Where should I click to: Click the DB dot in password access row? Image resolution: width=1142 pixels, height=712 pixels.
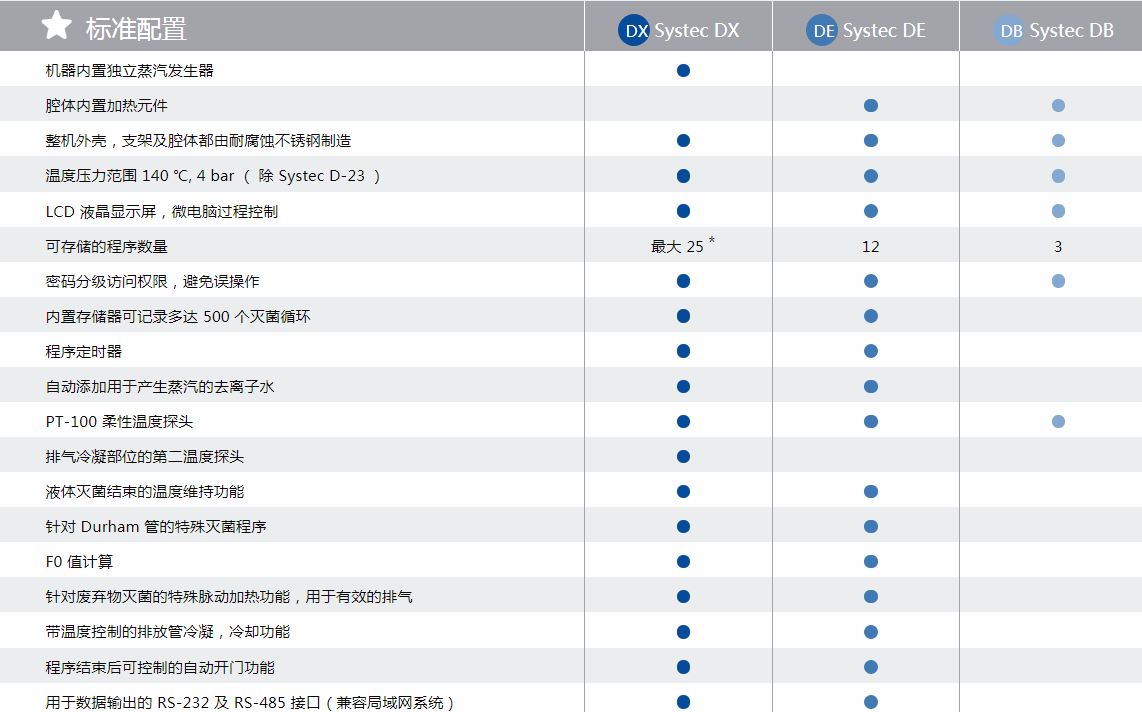[x=1058, y=281]
